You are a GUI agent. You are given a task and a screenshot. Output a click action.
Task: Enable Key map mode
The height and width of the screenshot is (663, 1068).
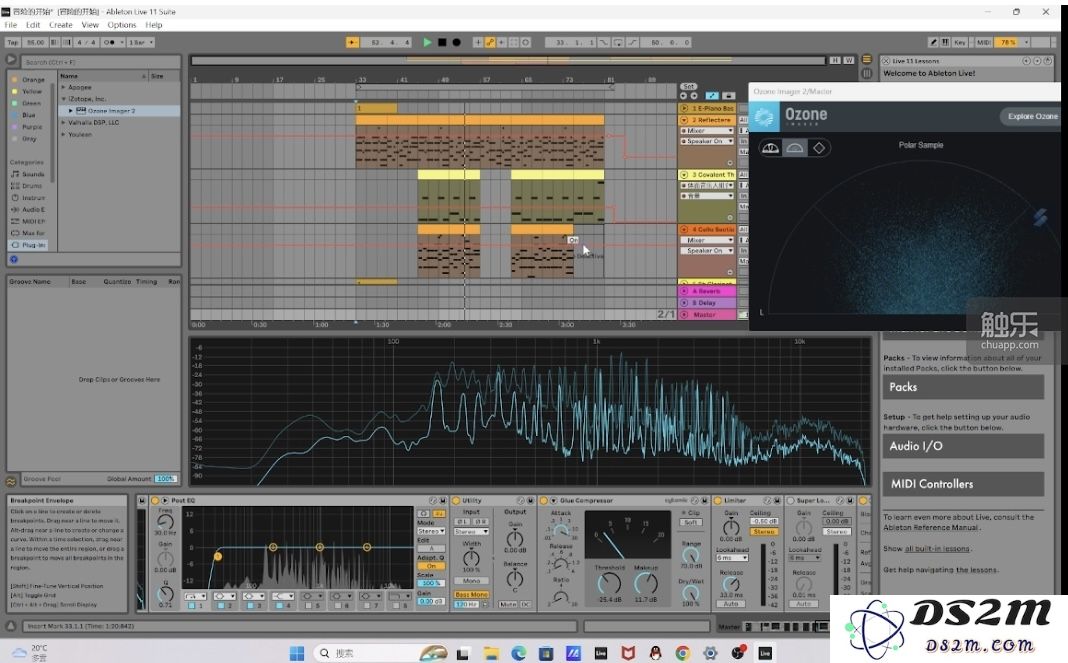960,42
